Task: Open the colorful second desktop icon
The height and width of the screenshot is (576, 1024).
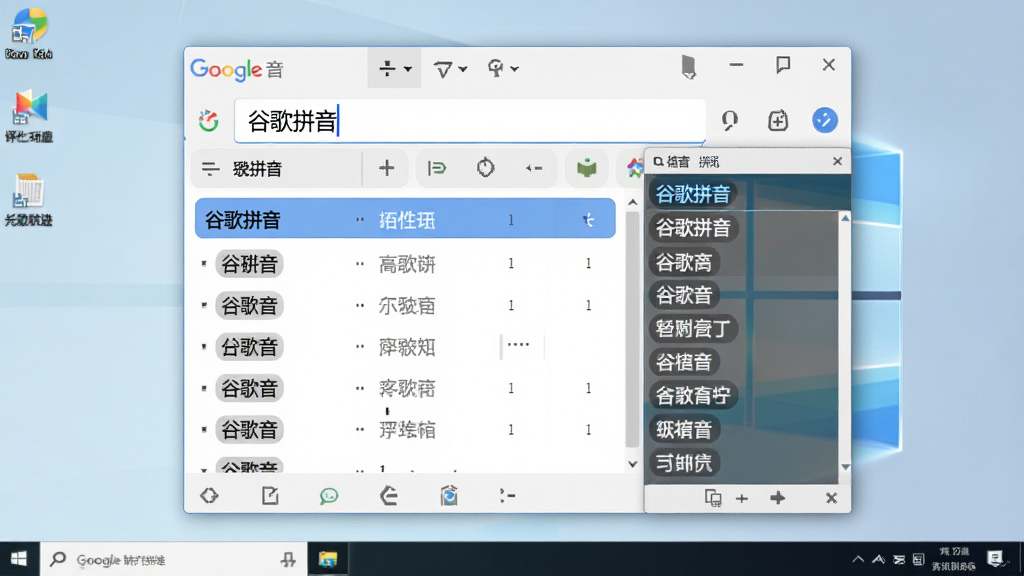Action: pos(29,116)
